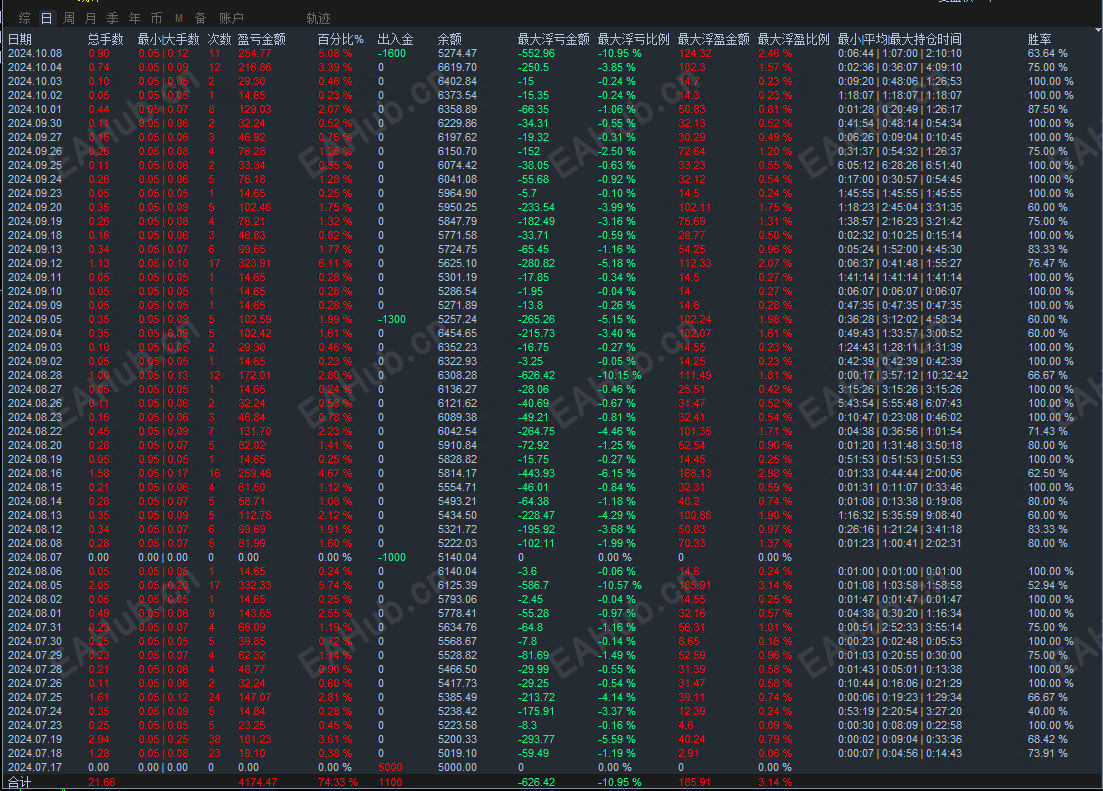Image resolution: width=1103 pixels, height=791 pixels.
Task: Click the total net deposit 1100
Action: [x=390, y=783]
